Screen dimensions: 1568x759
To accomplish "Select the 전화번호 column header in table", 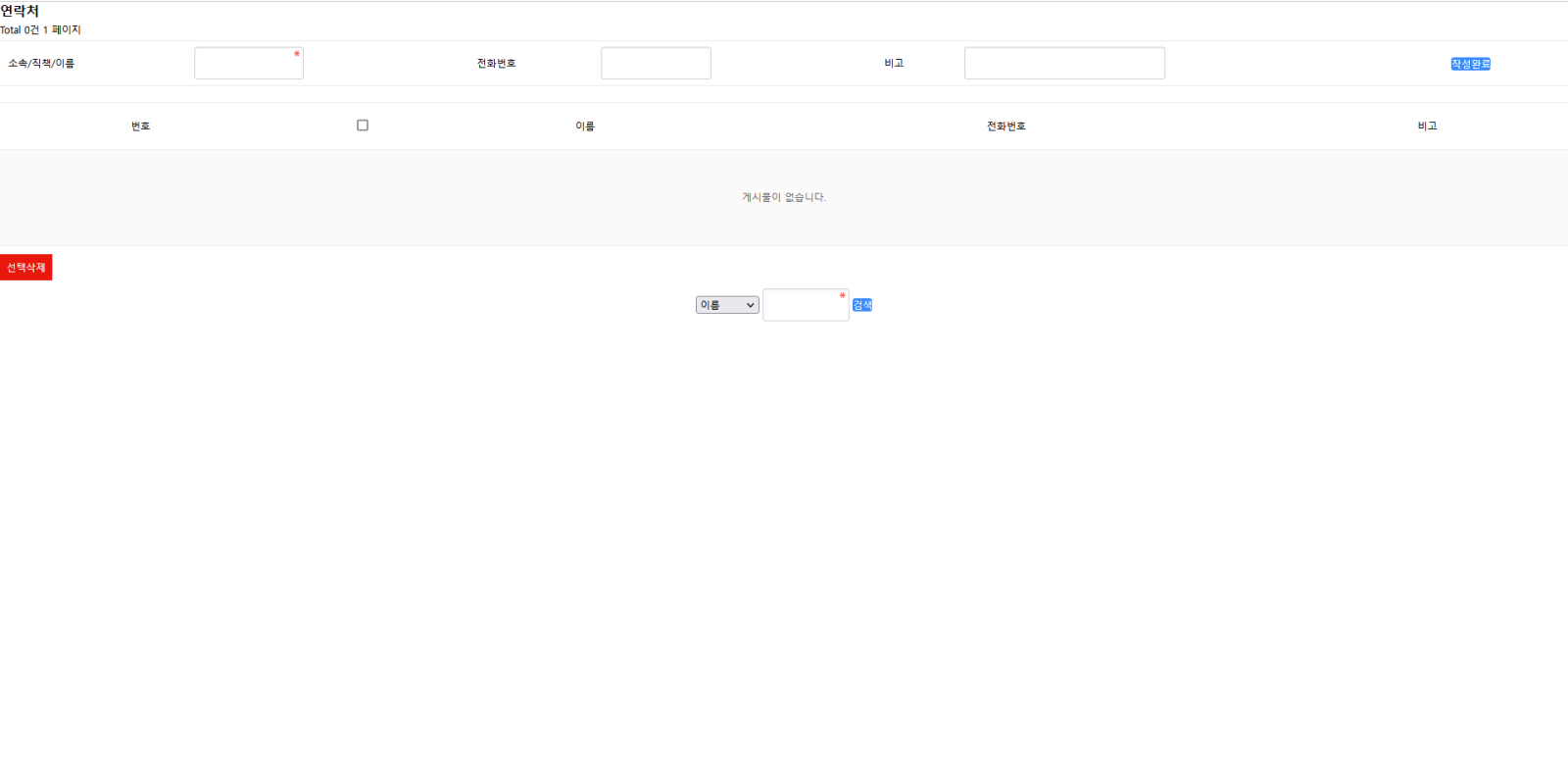I will (1005, 126).
